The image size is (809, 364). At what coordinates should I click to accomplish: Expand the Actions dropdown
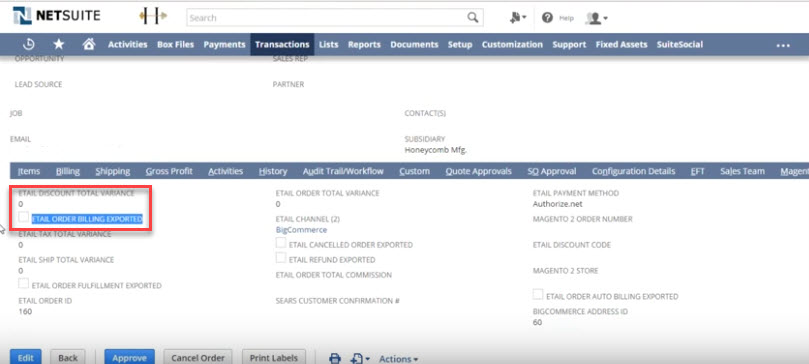[x=398, y=359]
